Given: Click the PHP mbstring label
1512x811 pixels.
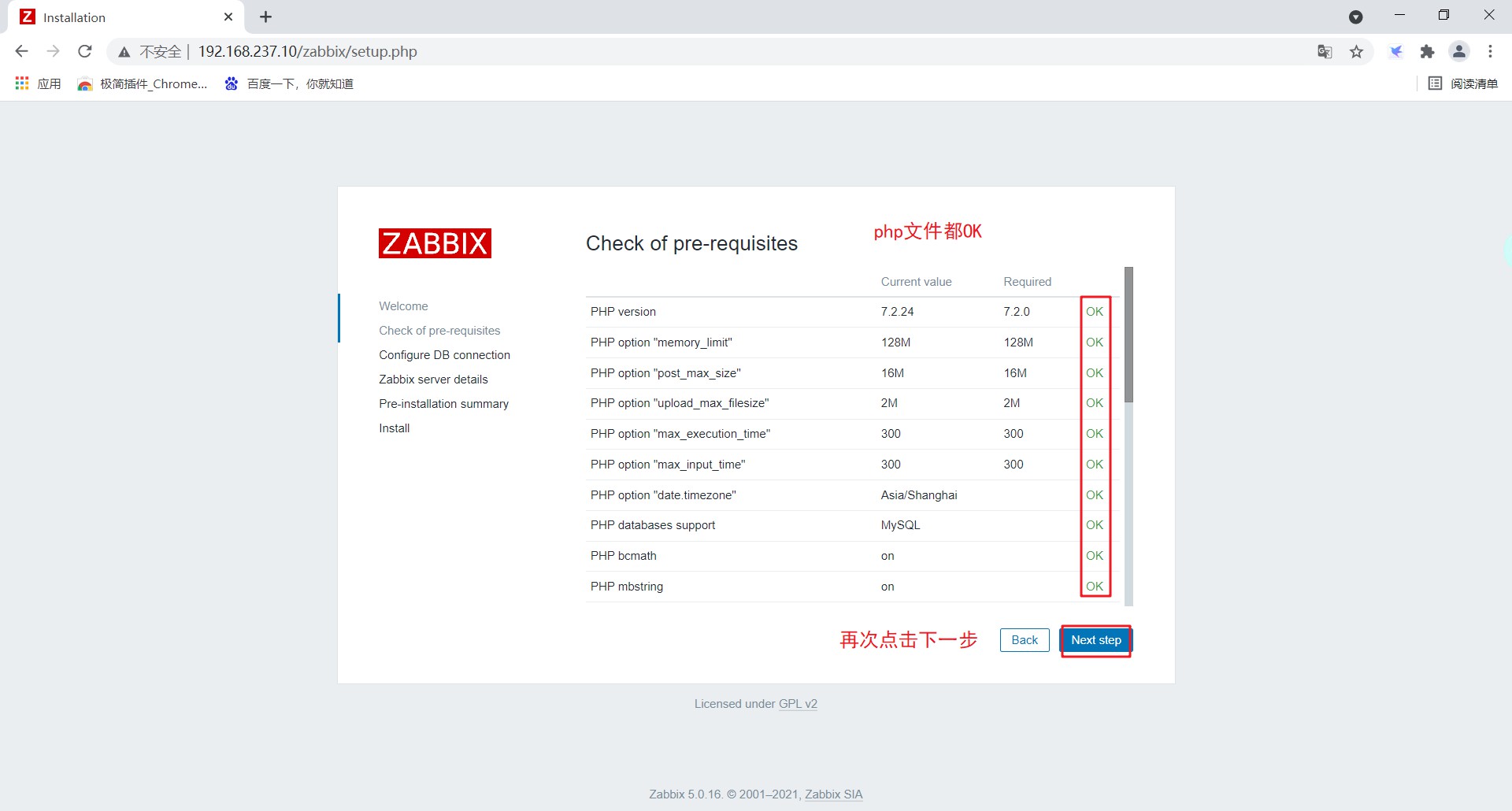Looking at the screenshot, I should (x=627, y=587).
